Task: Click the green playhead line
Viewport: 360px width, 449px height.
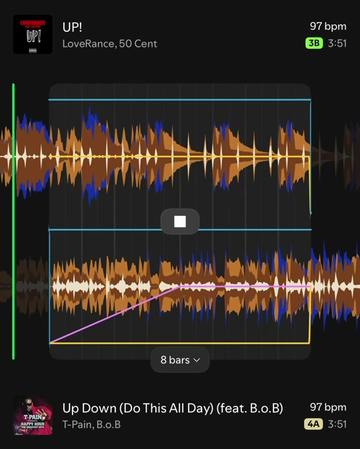Action: 13,221
